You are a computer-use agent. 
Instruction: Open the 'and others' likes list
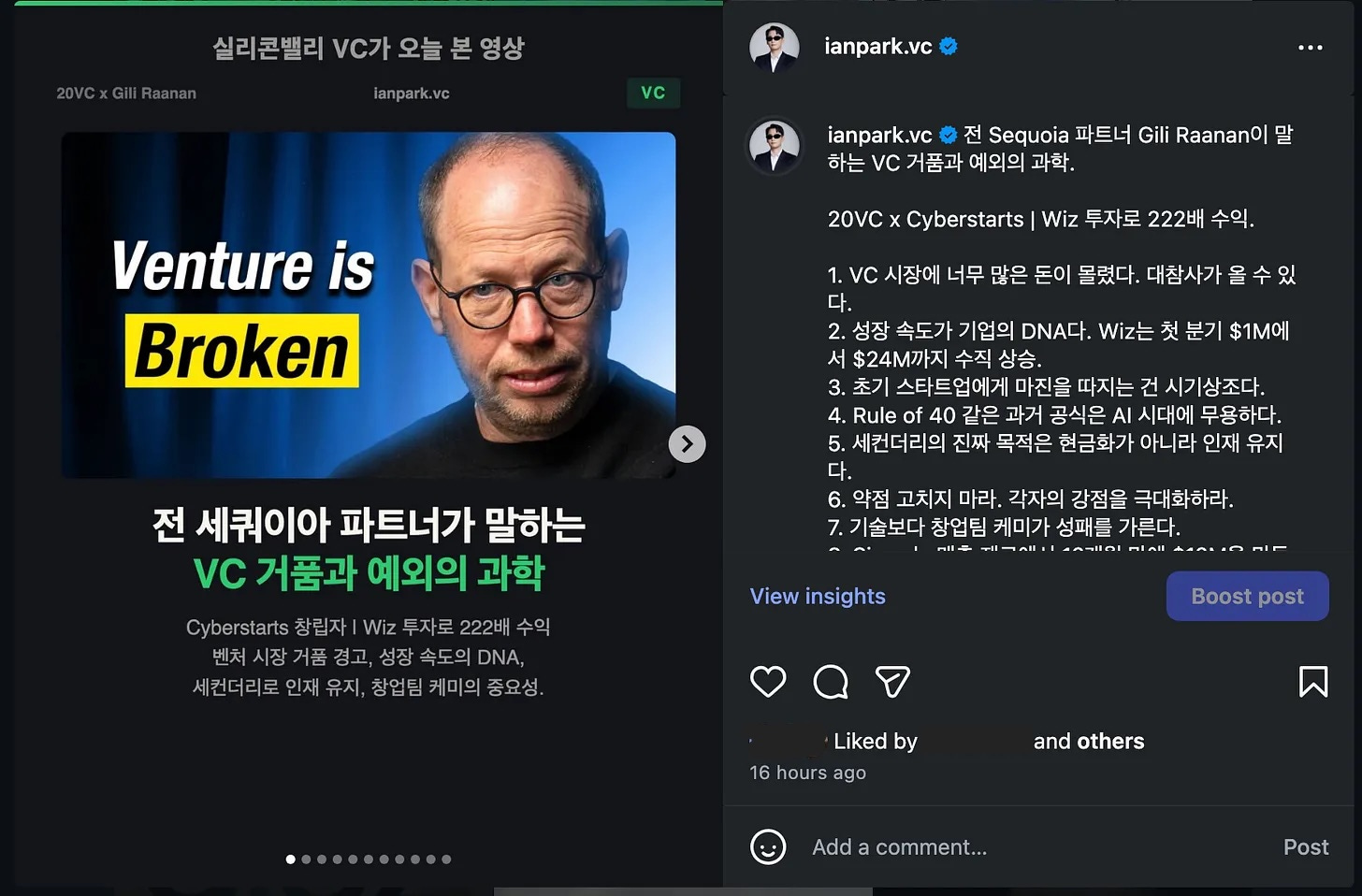coord(1089,741)
